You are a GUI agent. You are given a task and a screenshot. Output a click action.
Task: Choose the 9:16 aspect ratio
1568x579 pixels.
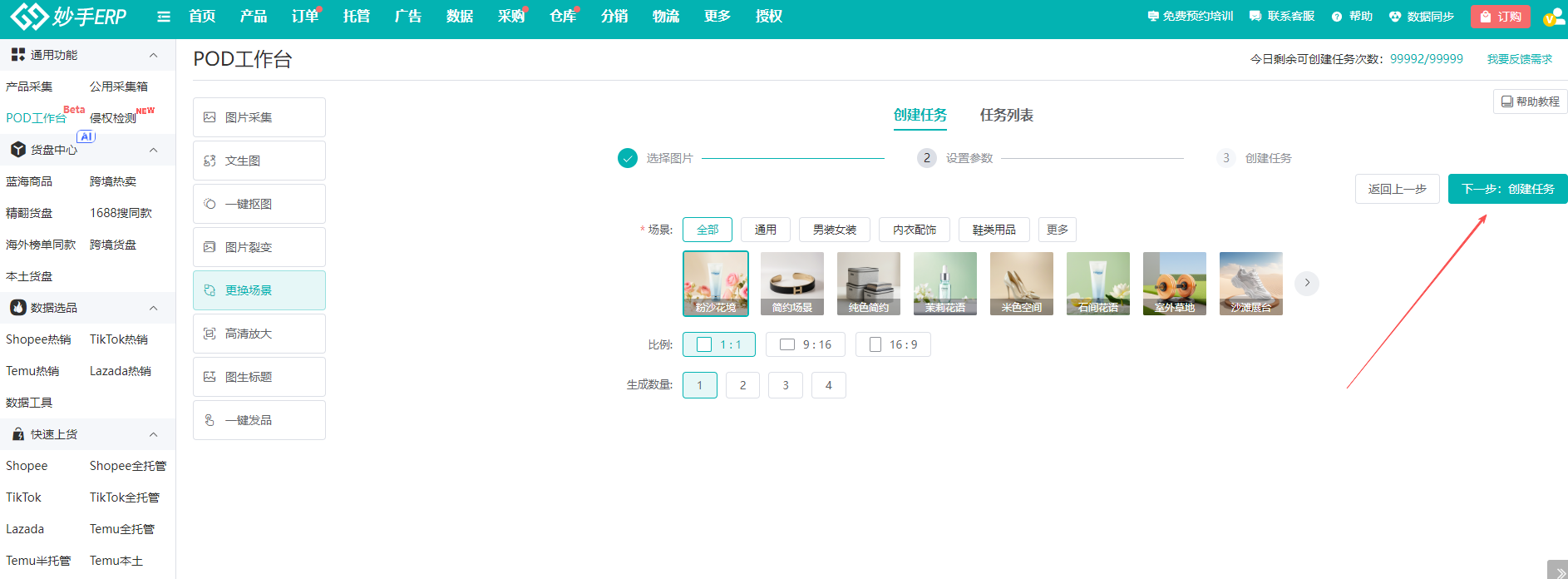[x=805, y=344]
